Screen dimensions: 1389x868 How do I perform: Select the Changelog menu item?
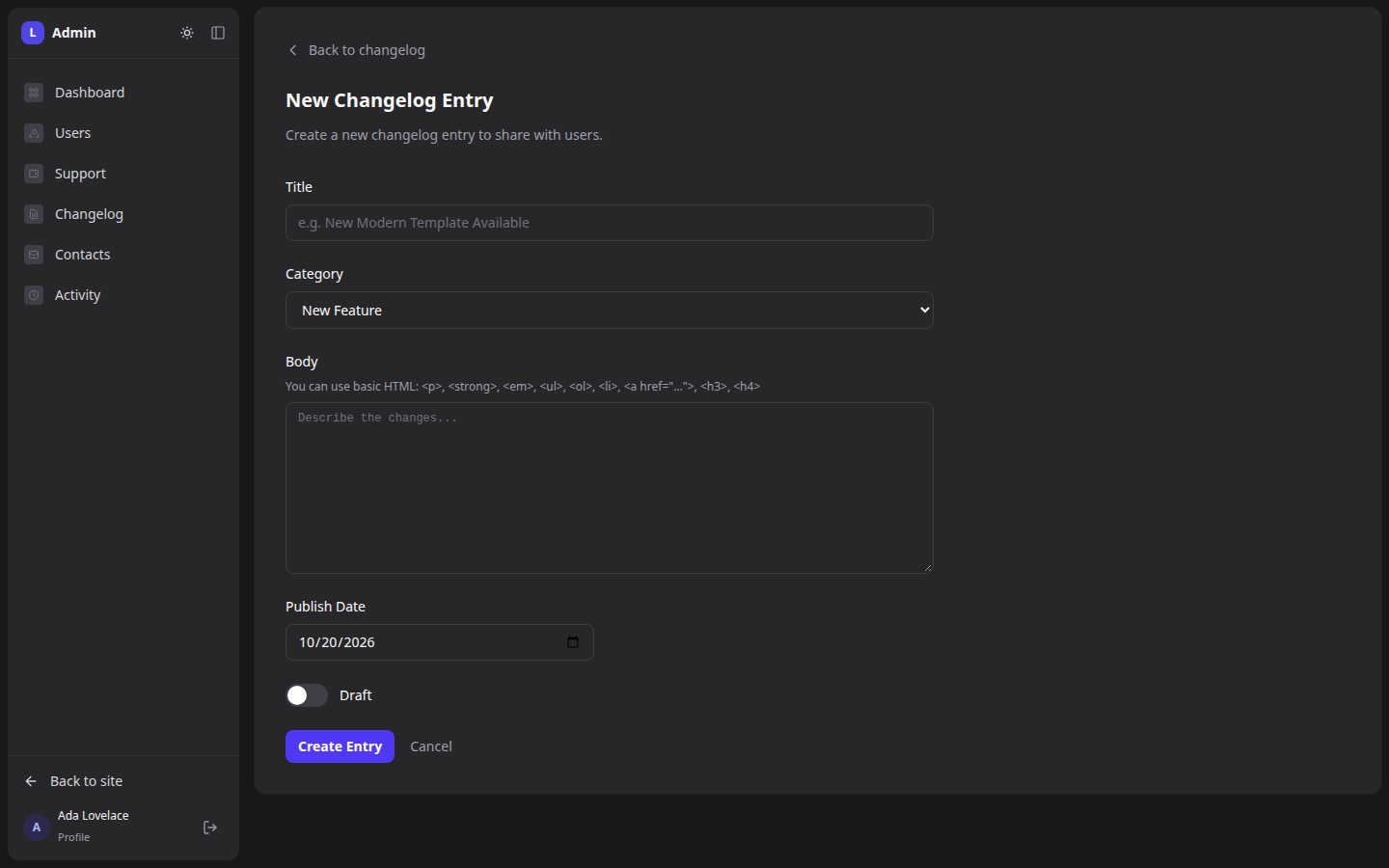tap(123, 214)
